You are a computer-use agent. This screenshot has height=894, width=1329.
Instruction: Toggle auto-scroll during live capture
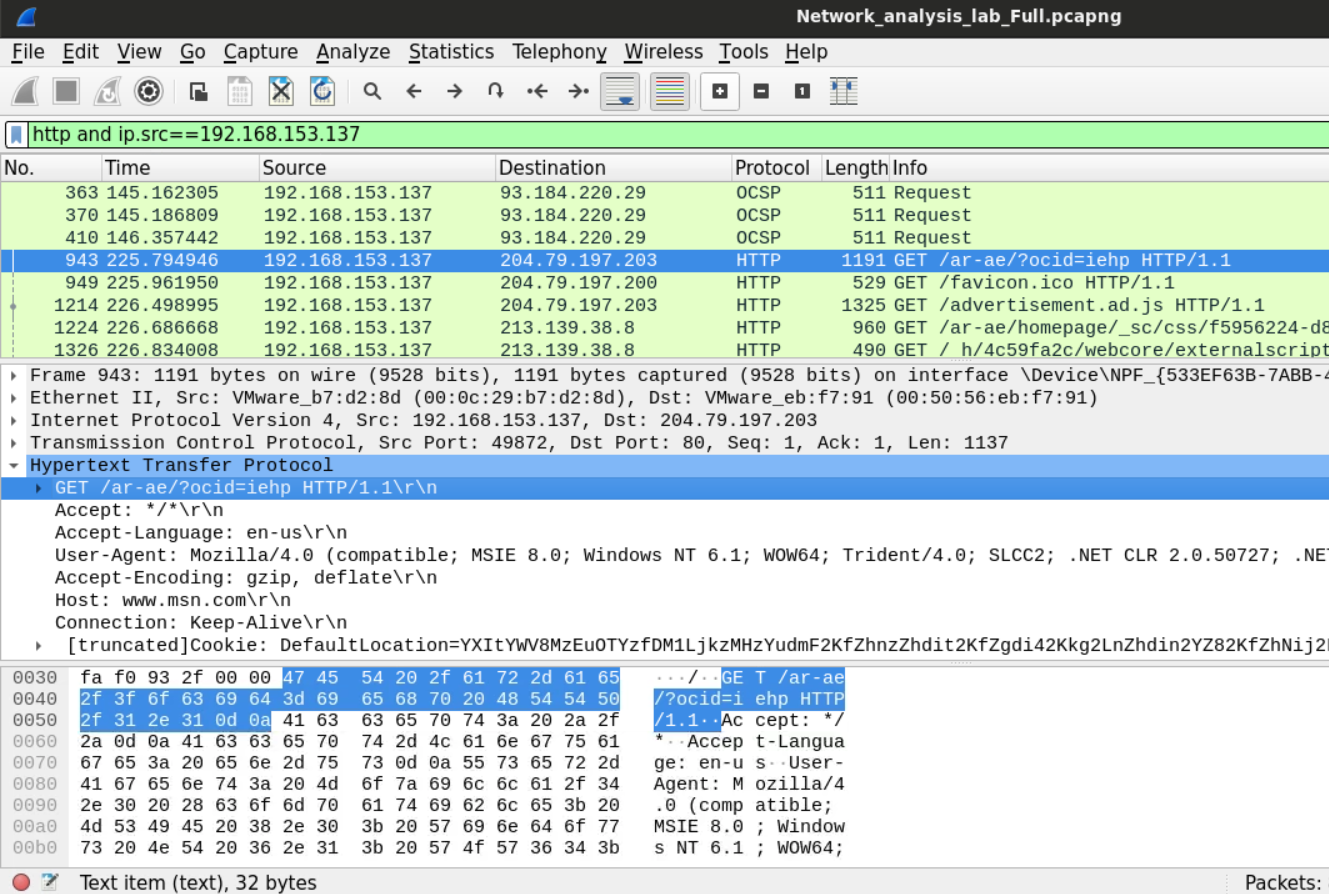[x=620, y=92]
